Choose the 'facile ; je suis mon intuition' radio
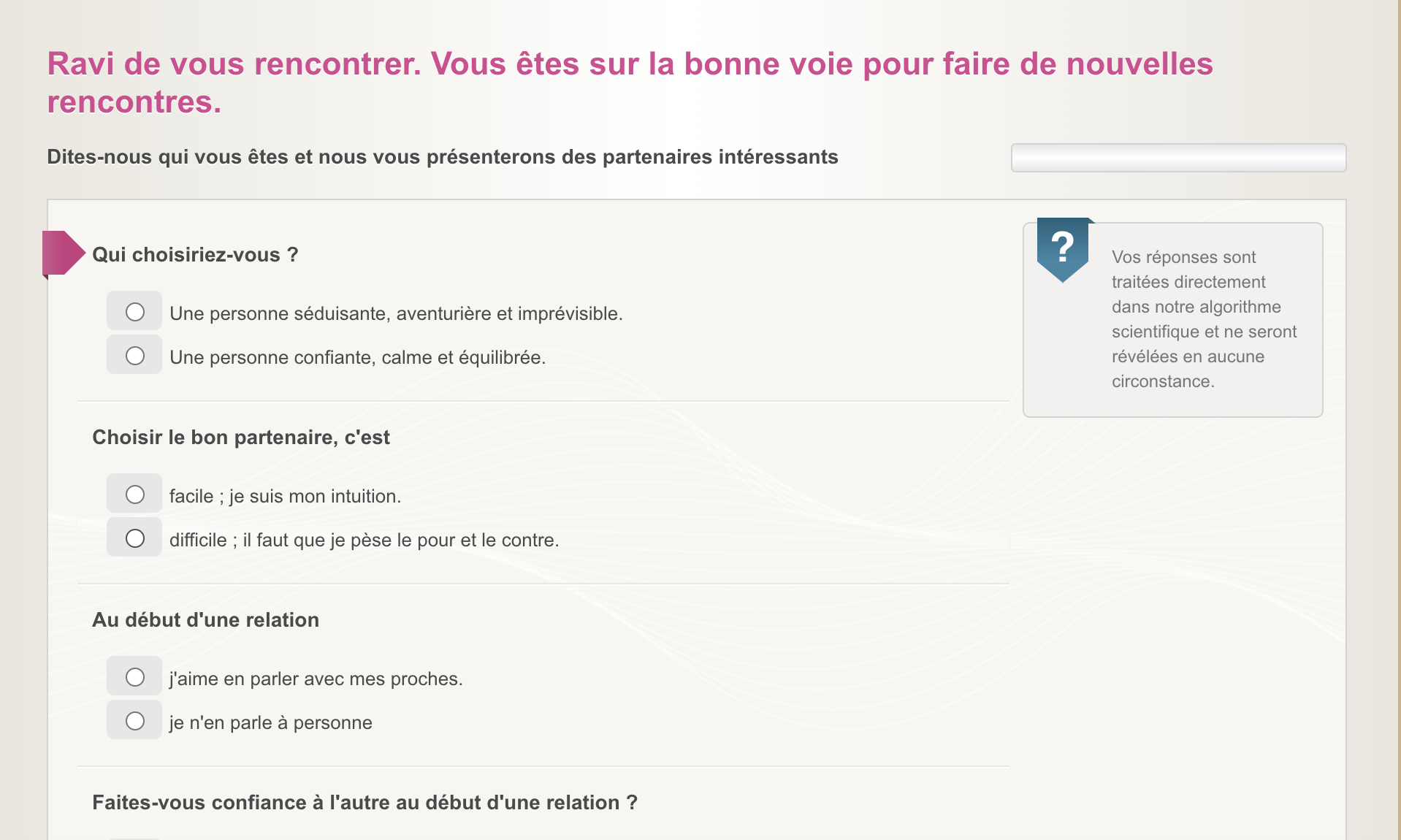Screen dimensions: 1401x840 (135, 495)
